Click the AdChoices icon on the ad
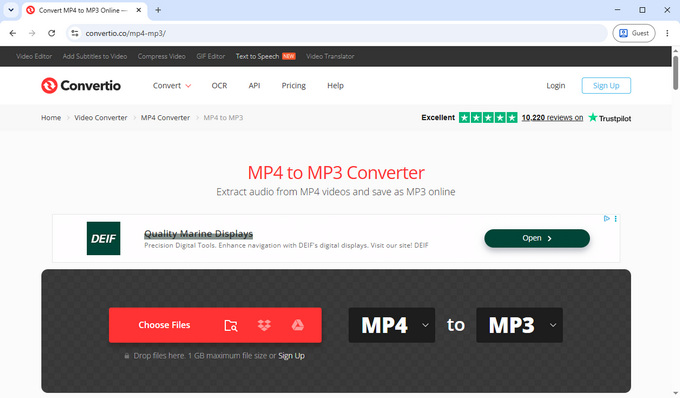 607,219
